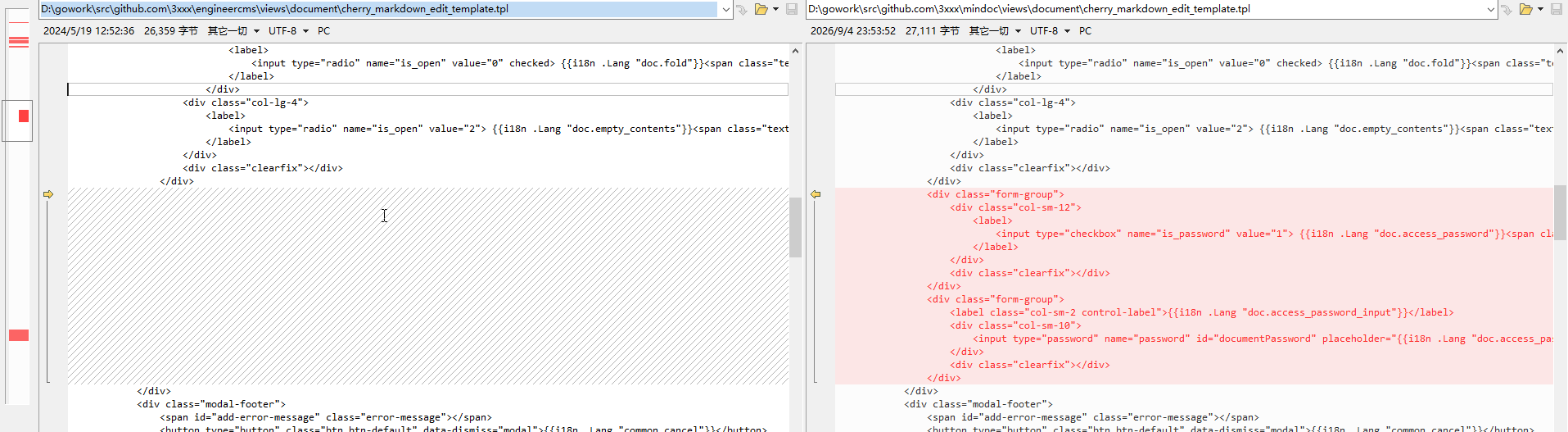1568x432 pixels.
Task: Open the left browse-folder dropdown arrow
Action: tap(775, 9)
